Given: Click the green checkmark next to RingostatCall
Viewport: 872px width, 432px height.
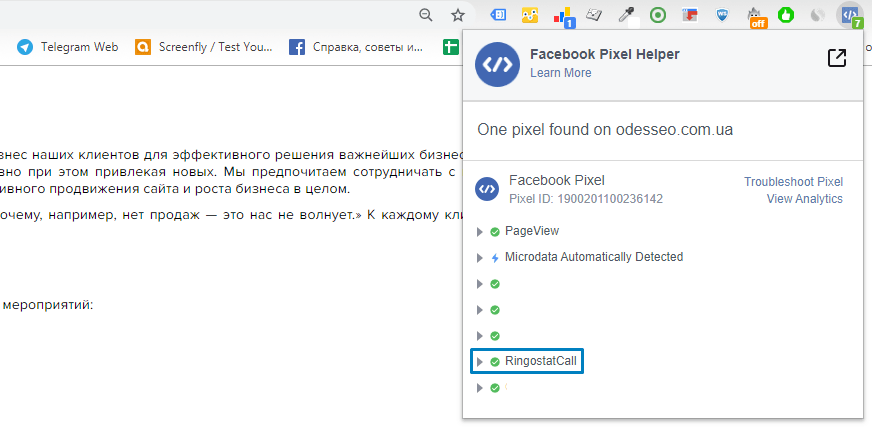Looking at the screenshot, I should click(x=495, y=363).
